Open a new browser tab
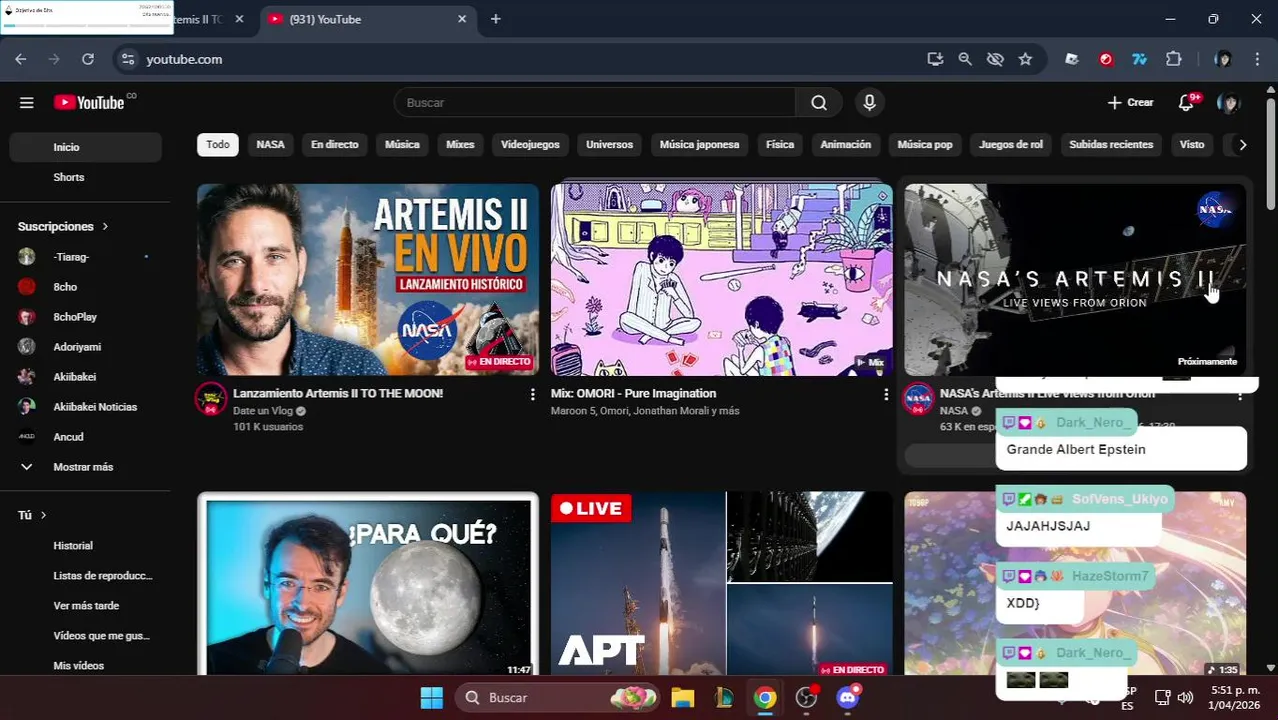This screenshot has width=1278, height=720. [495, 19]
